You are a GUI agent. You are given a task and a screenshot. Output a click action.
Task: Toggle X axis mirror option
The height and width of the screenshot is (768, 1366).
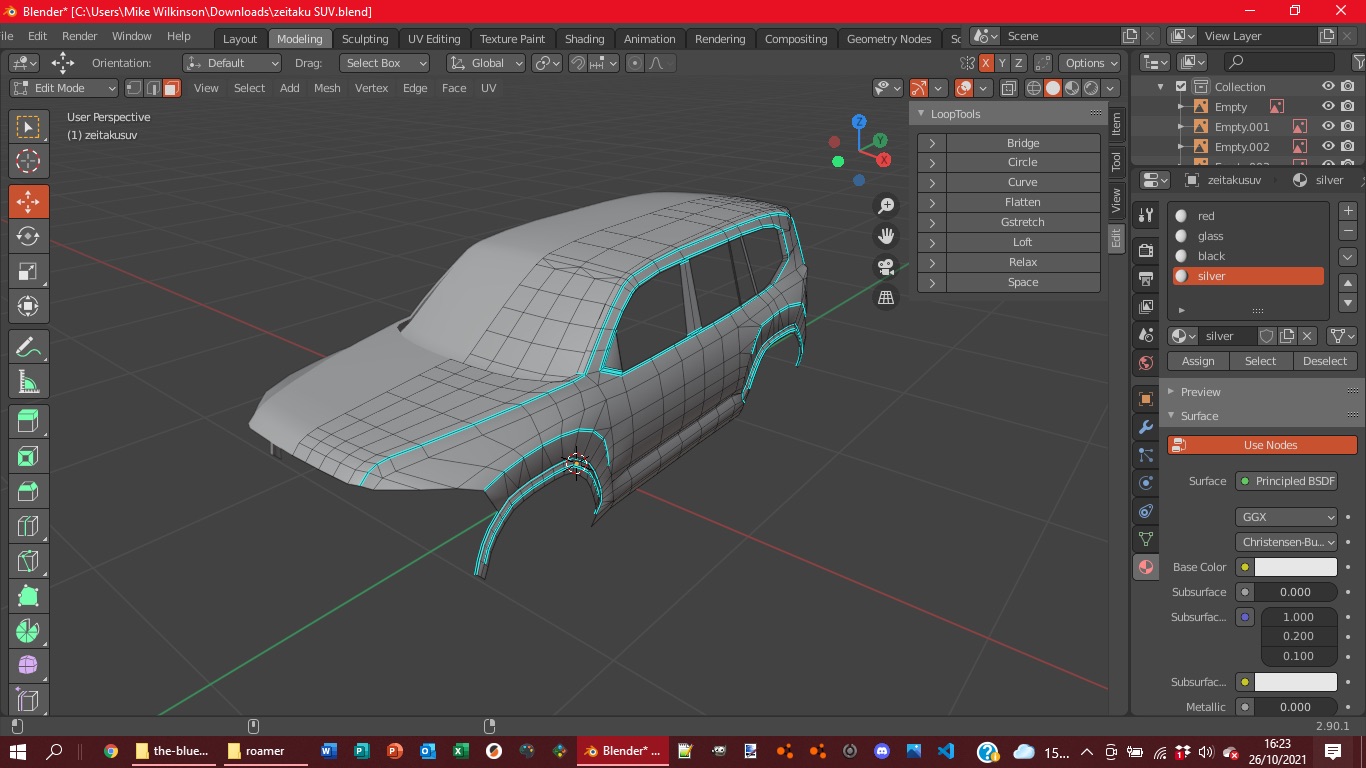pyautogui.click(x=986, y=63)
